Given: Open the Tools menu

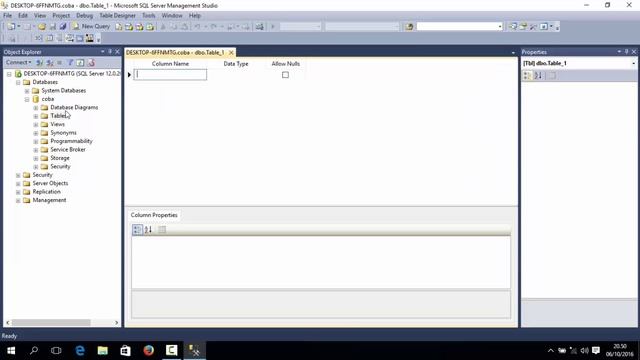Looking at the screenshot, I should click(149, 16).
